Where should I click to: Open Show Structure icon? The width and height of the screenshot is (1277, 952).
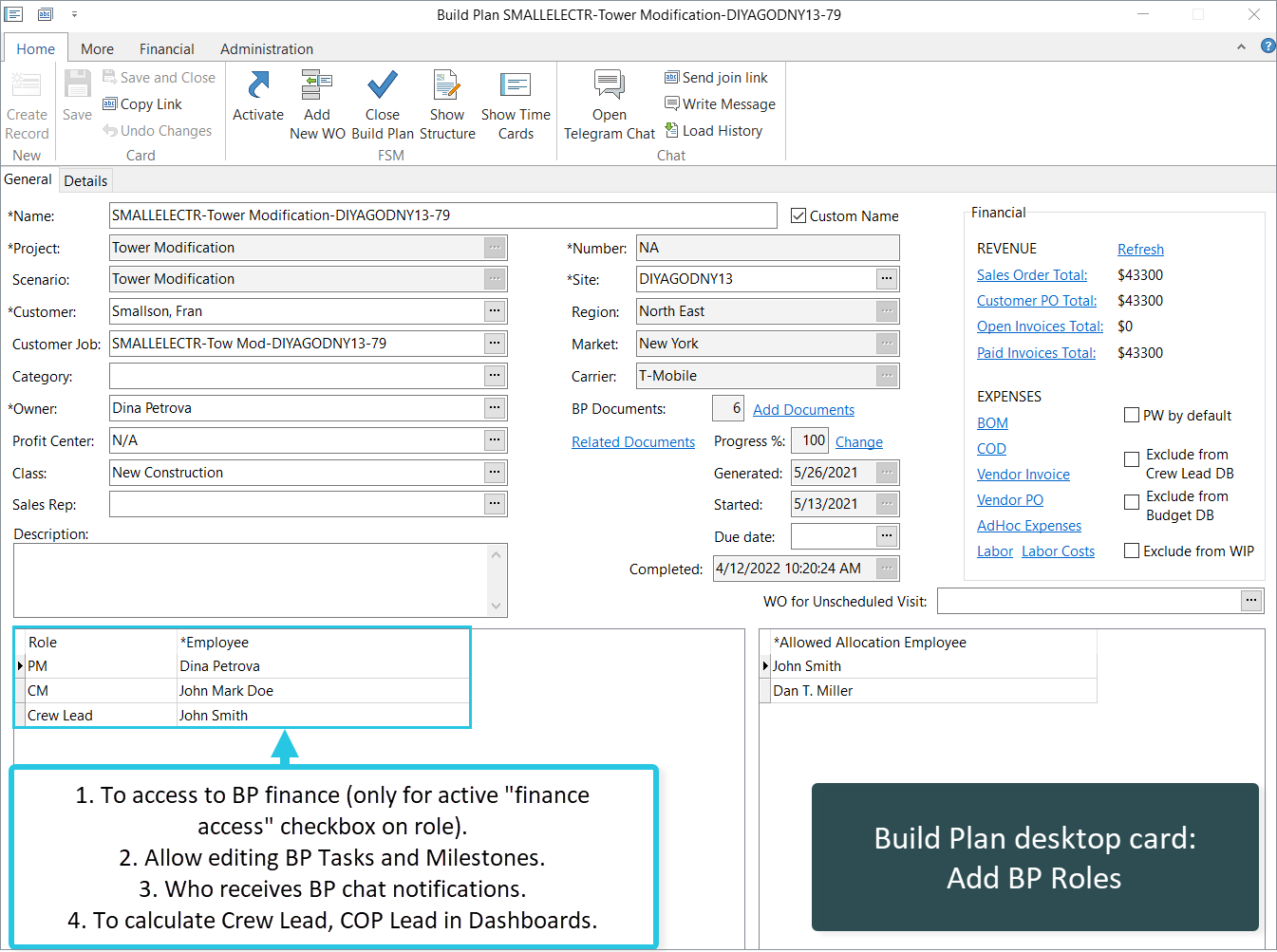(447, 85)
